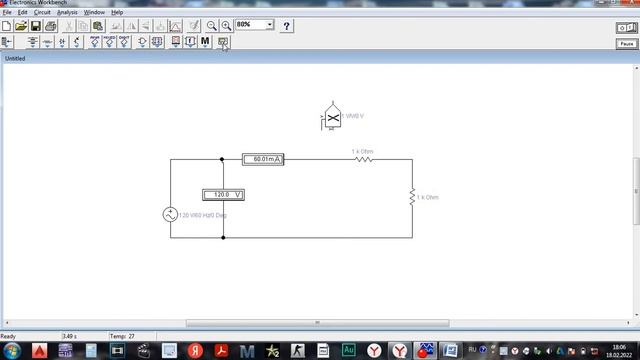Click the vertical scrollbar thumb
Viewport: 640px width, 360px height.
click(636, 191)
